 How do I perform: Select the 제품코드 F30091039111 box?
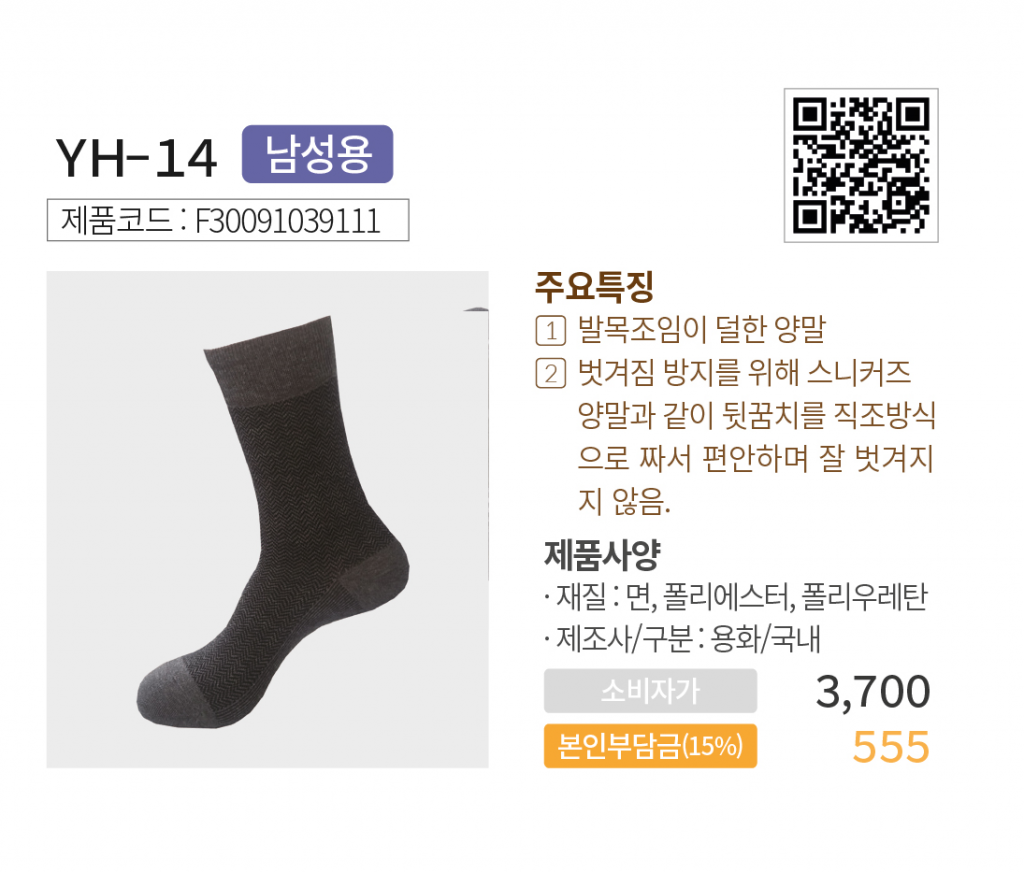[228, 220]
